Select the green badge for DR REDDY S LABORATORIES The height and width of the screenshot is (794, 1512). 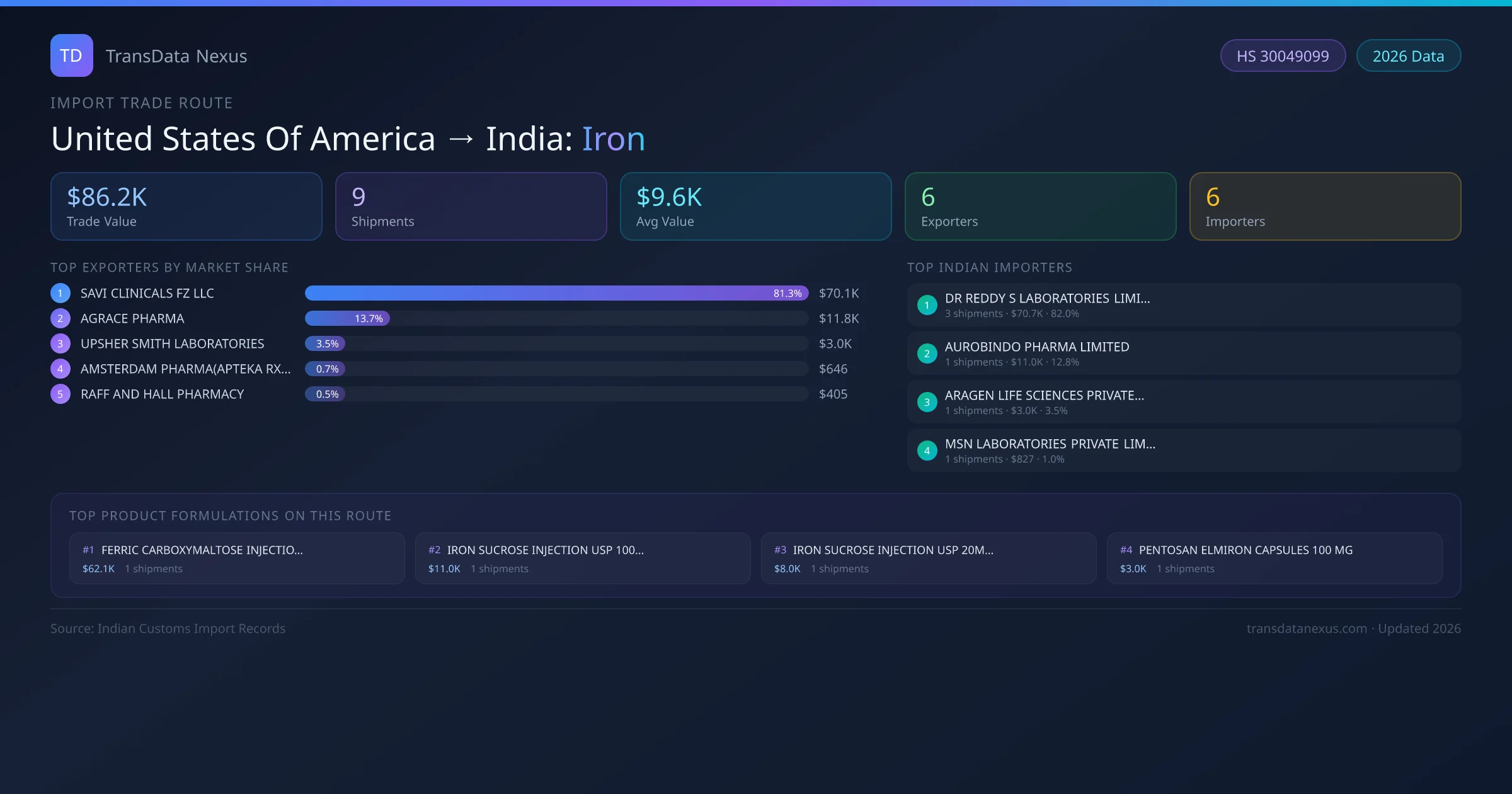[927, 304]
